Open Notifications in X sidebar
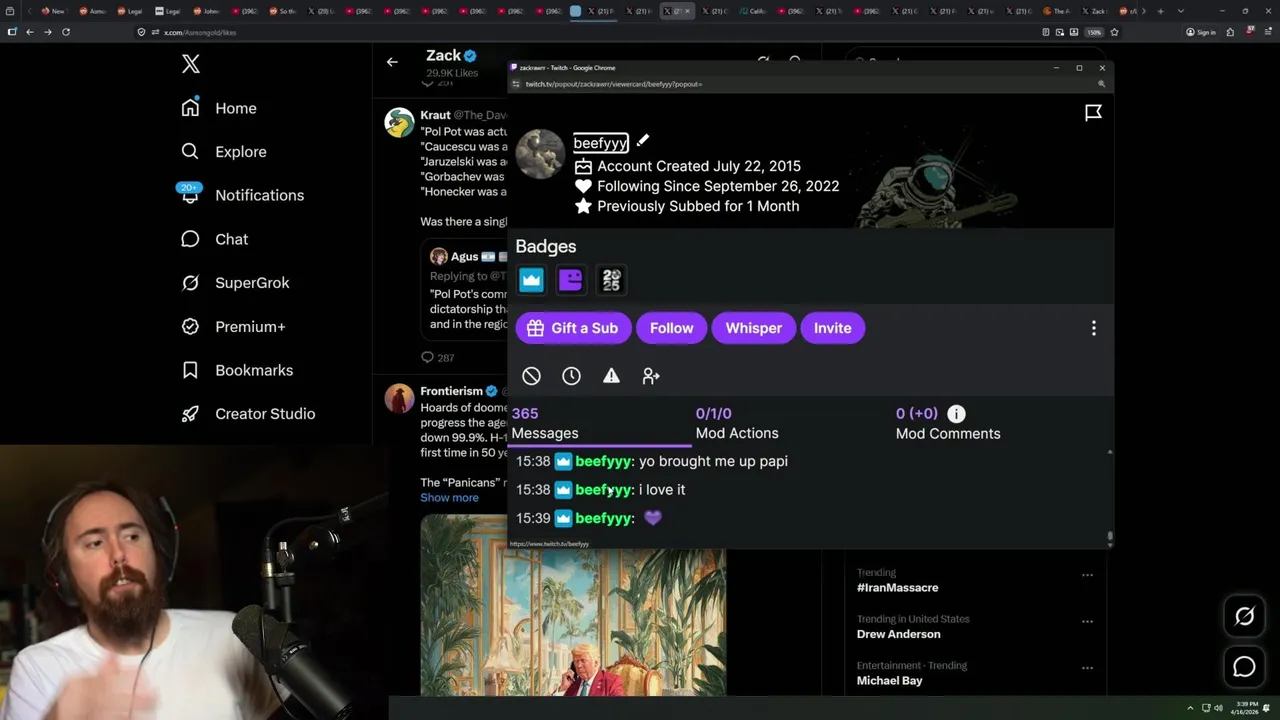This screenshot has width=1280, height=720. [241, 195]
